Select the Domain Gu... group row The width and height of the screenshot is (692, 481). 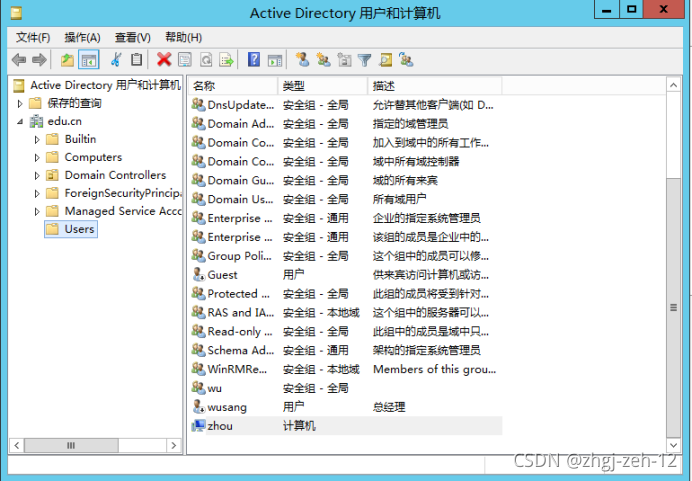pyautogui.click(x=346, y=180)
